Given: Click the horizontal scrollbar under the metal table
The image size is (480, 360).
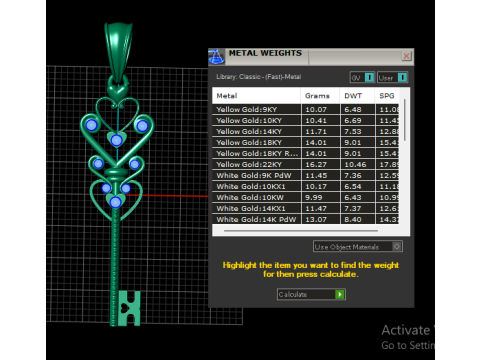Looking at the screenshot, I should click(x=301, y=230).
